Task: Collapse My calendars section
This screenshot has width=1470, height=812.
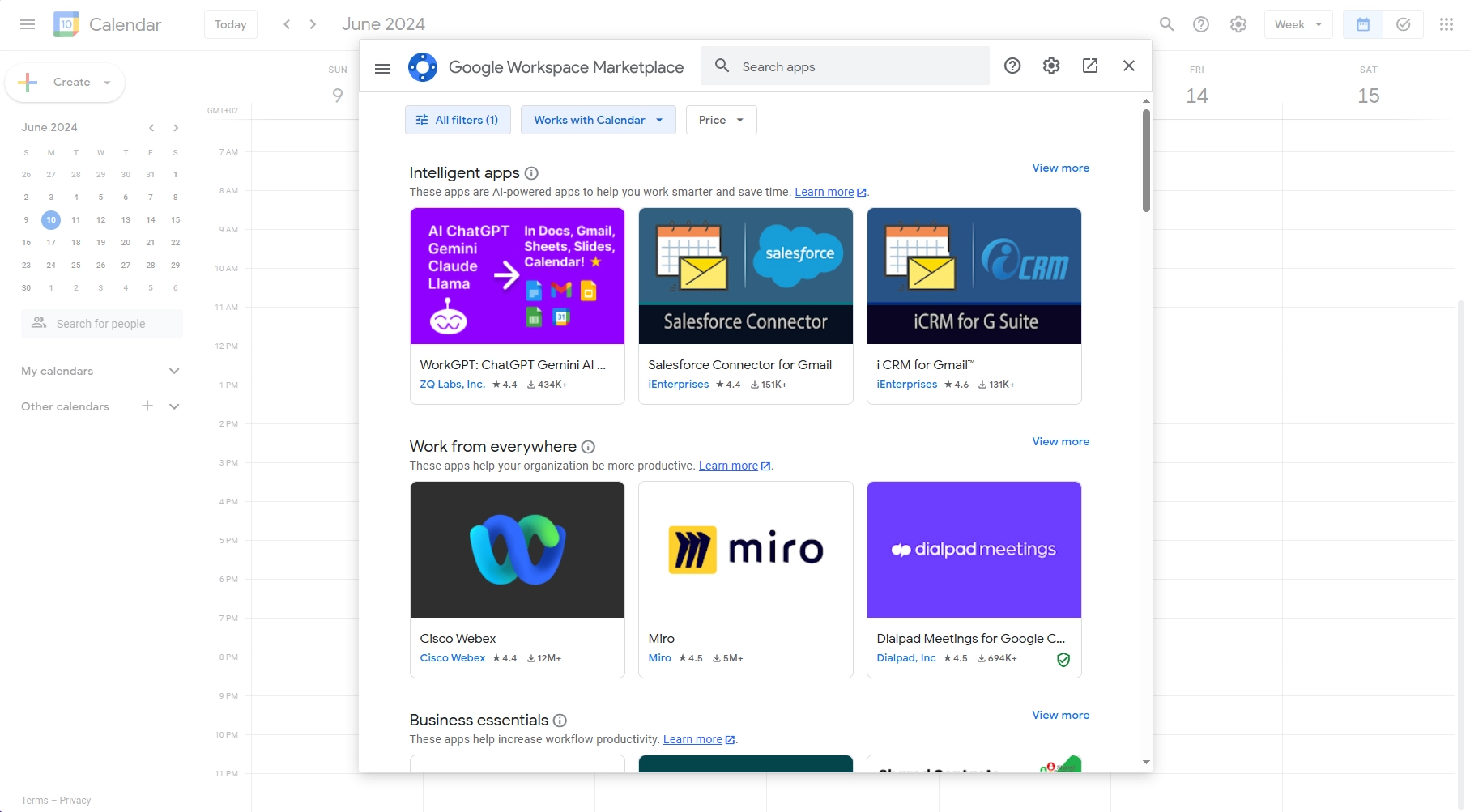Action: pyautogui.click(x=174, y=371)
